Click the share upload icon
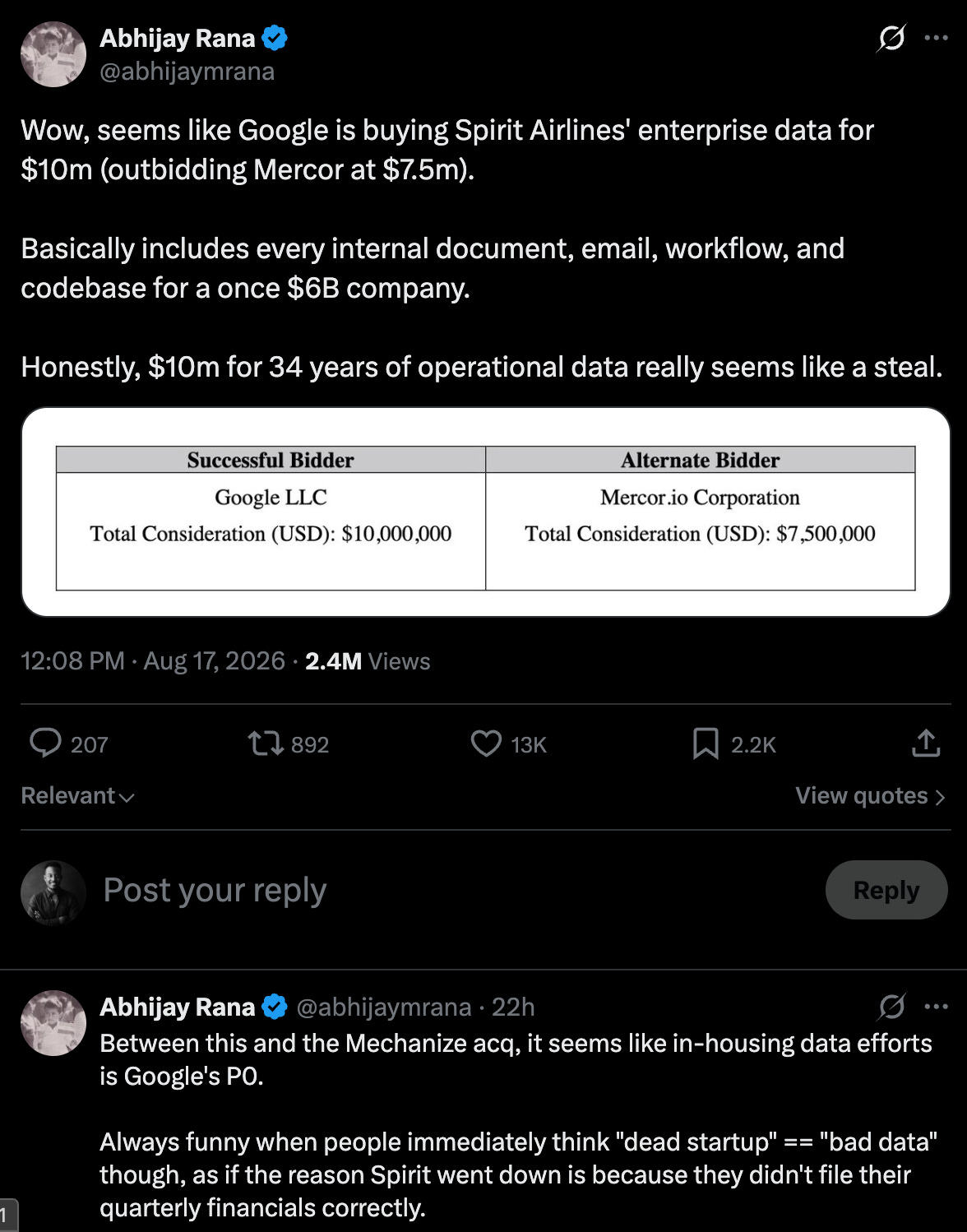The width and height of the screenshot is (967, 1232). tap(926, 743)
